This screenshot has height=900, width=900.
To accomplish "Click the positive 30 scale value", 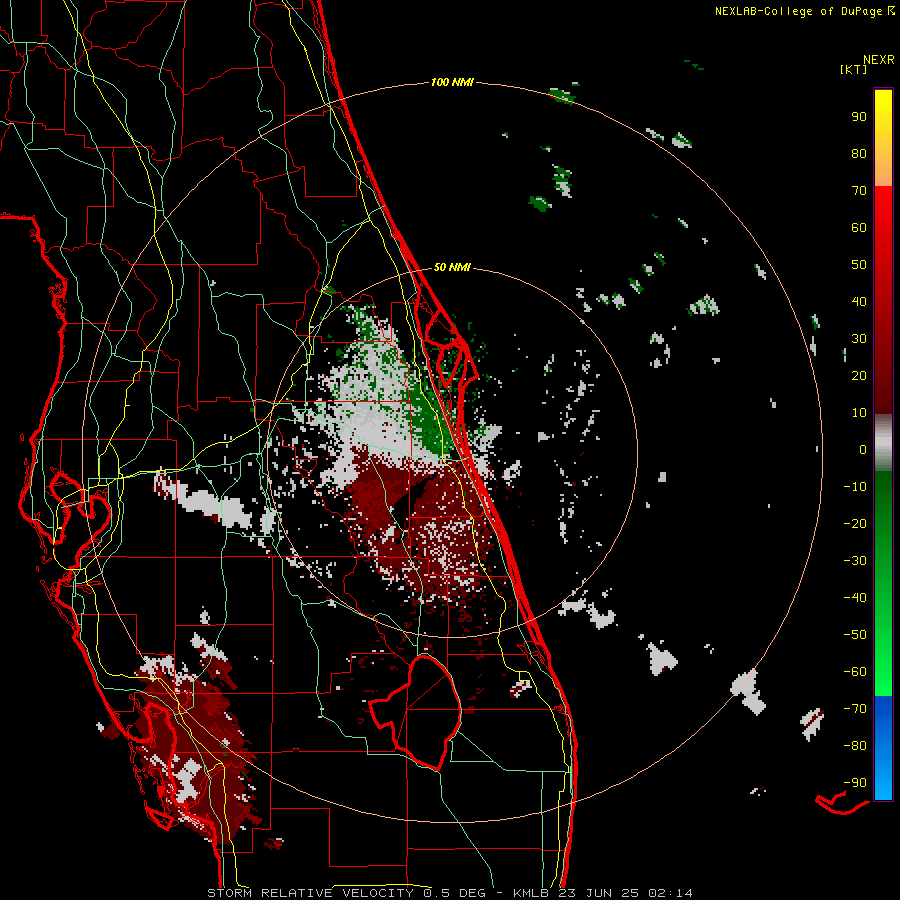I will pyautogui.click(x=859, y=339).
